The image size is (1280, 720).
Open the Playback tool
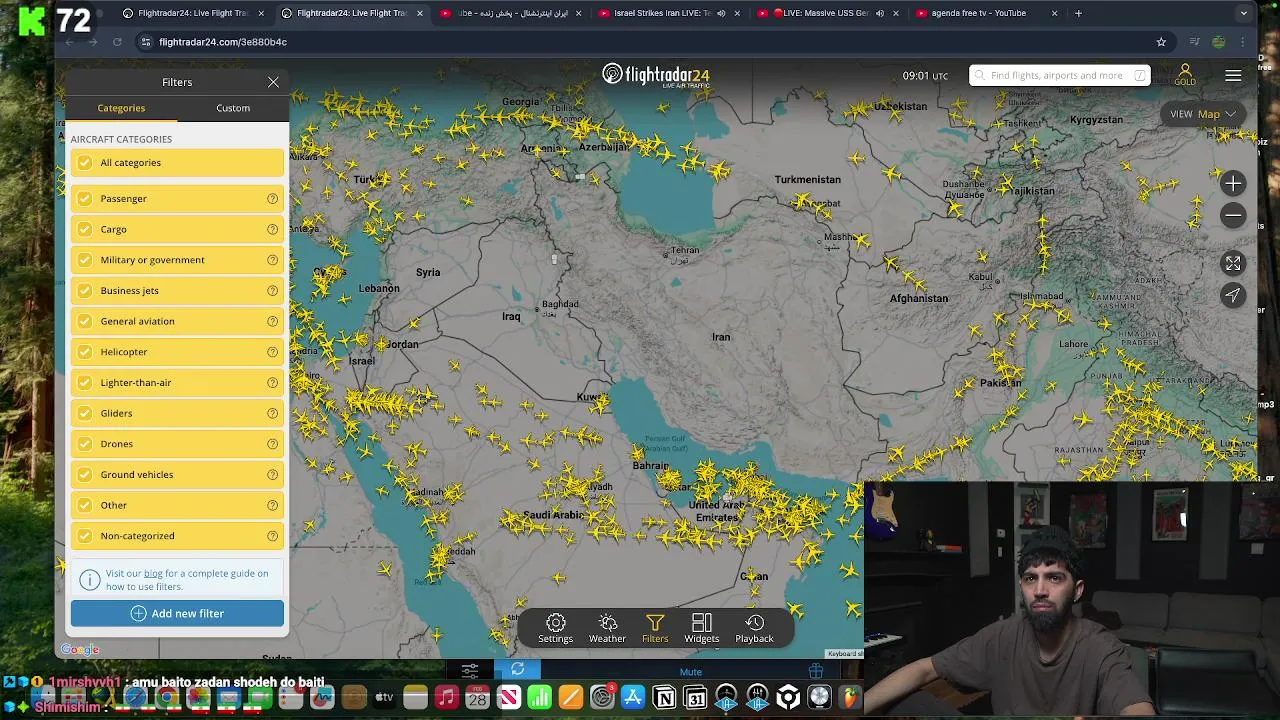tap(754, 629)
